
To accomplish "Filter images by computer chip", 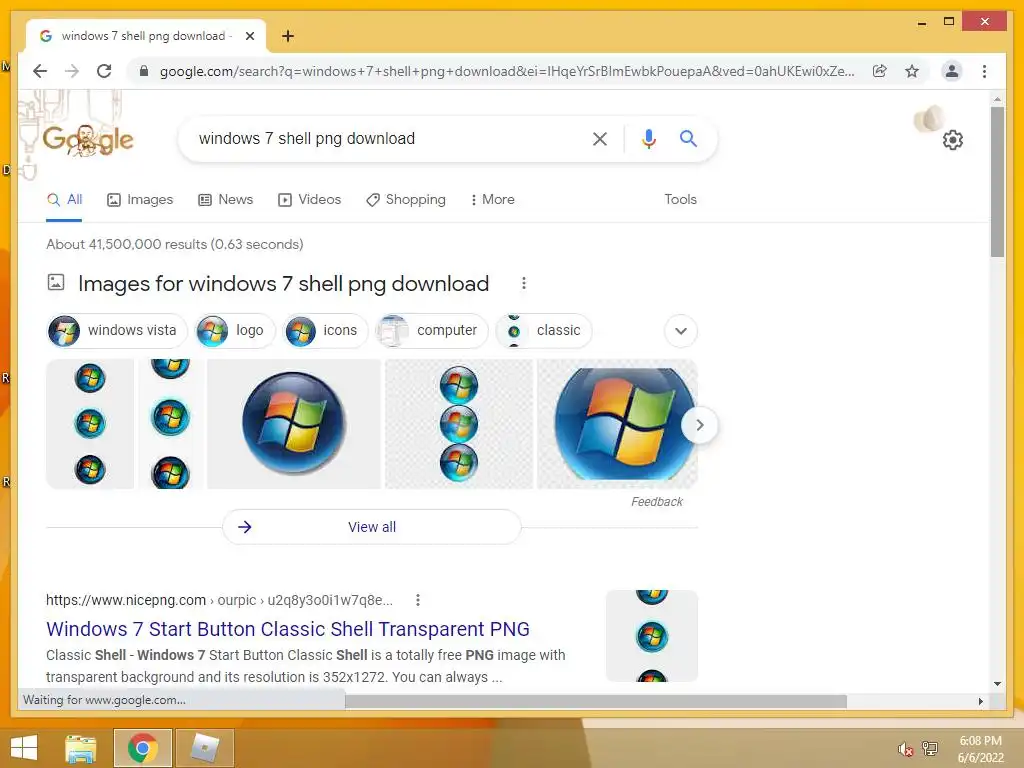I will pyautogui.click(x=432, y=330).
